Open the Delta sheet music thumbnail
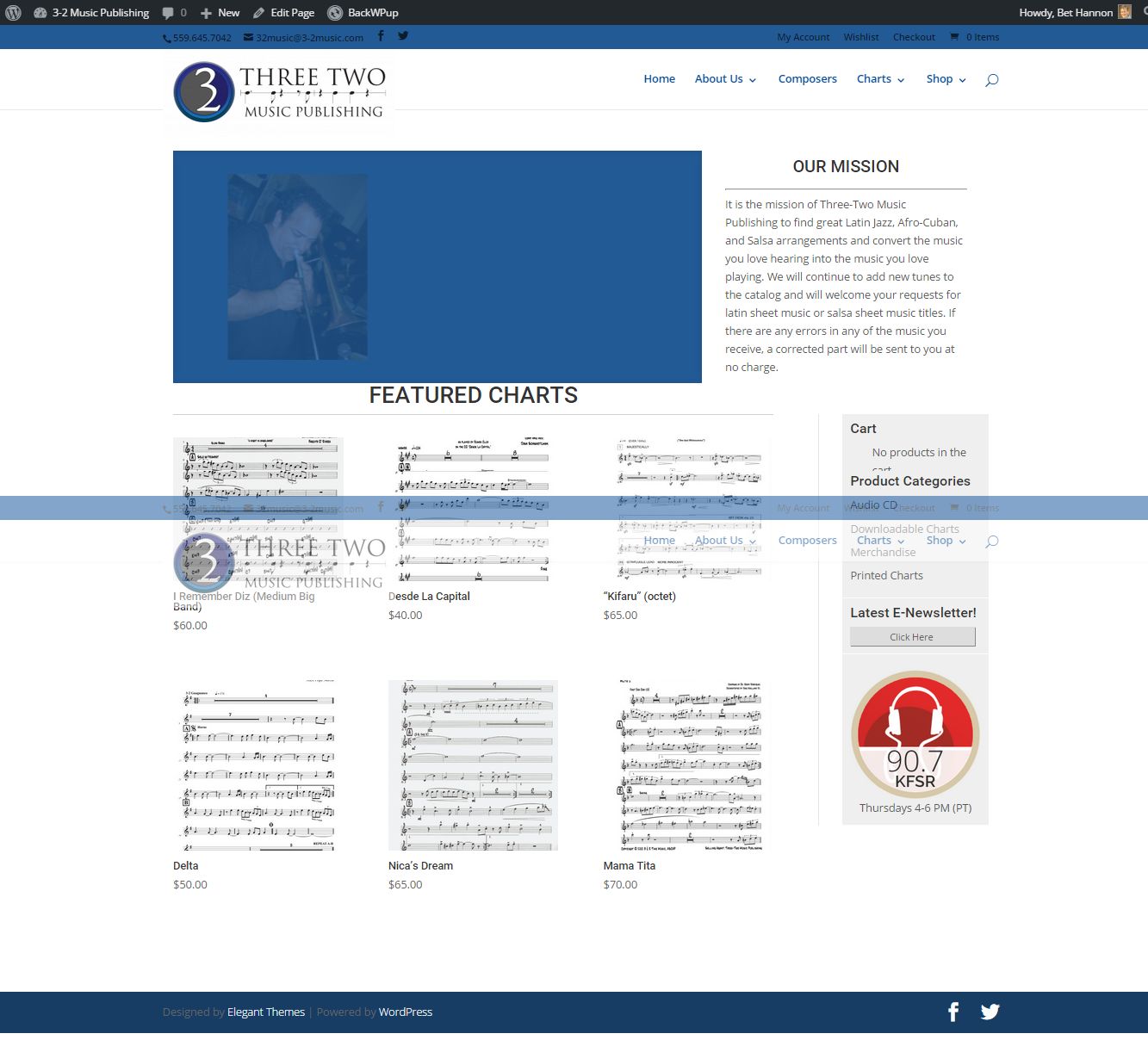Image resolution: width=1148 pixels, height=1046 pixels. (258, 765)
